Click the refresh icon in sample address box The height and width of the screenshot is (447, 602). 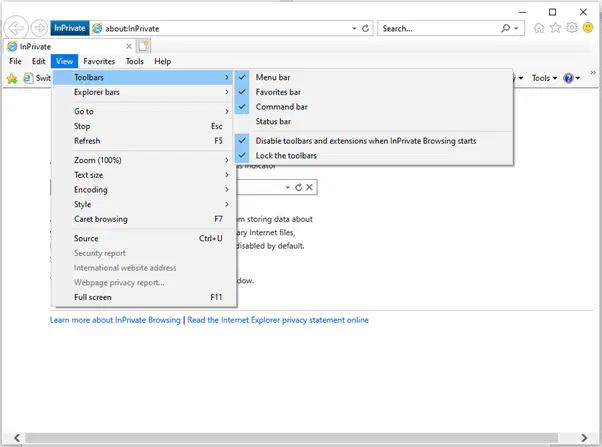click(x=298, y=187)
